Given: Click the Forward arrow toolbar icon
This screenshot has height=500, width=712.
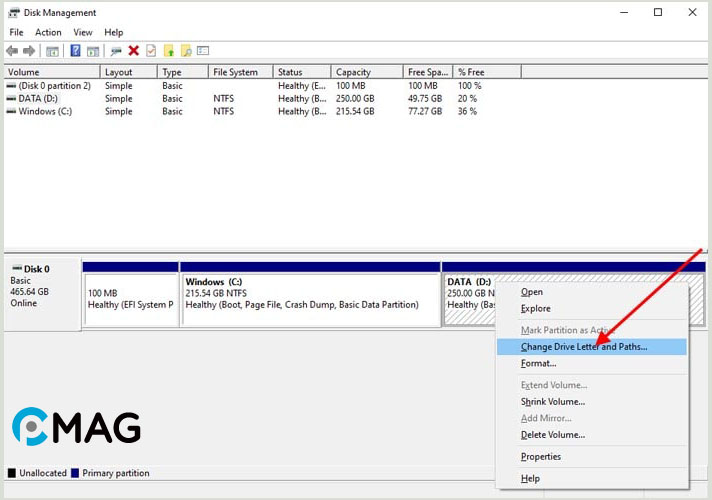Looking at the screenshot, I should click(28, 51).
